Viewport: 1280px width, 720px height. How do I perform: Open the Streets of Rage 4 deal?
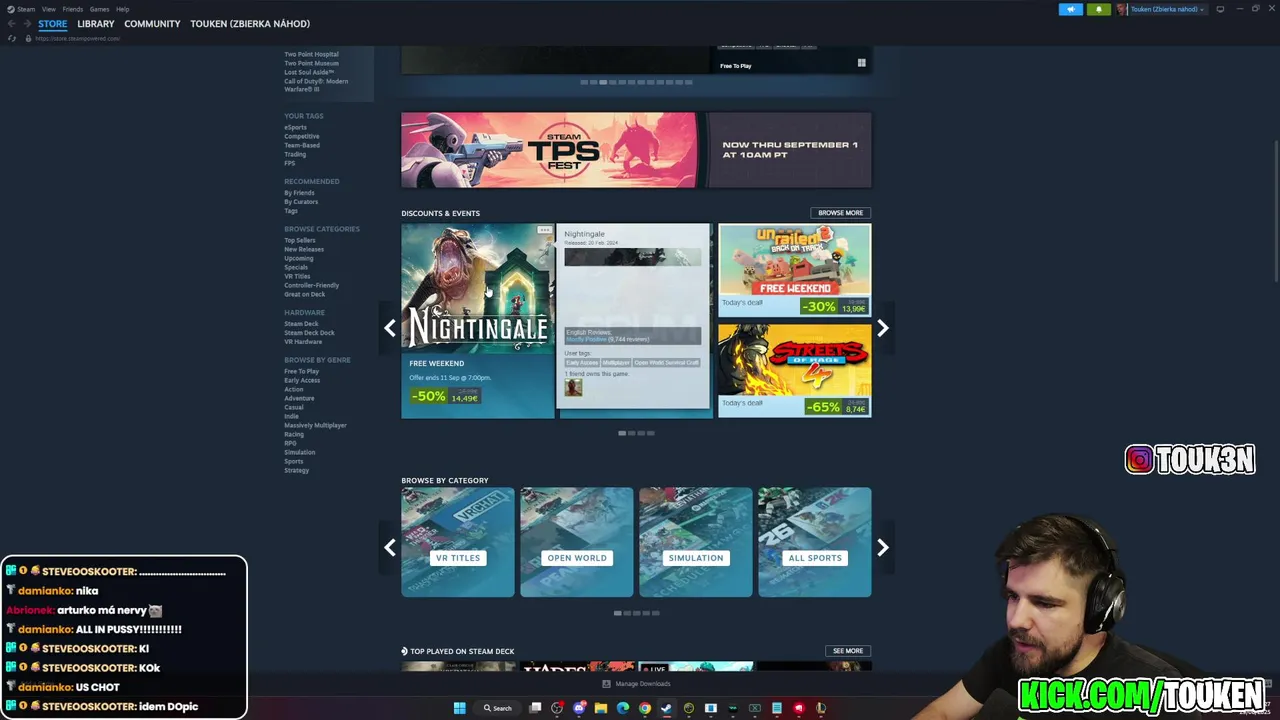pyautogui.click(x=794, y=370)
